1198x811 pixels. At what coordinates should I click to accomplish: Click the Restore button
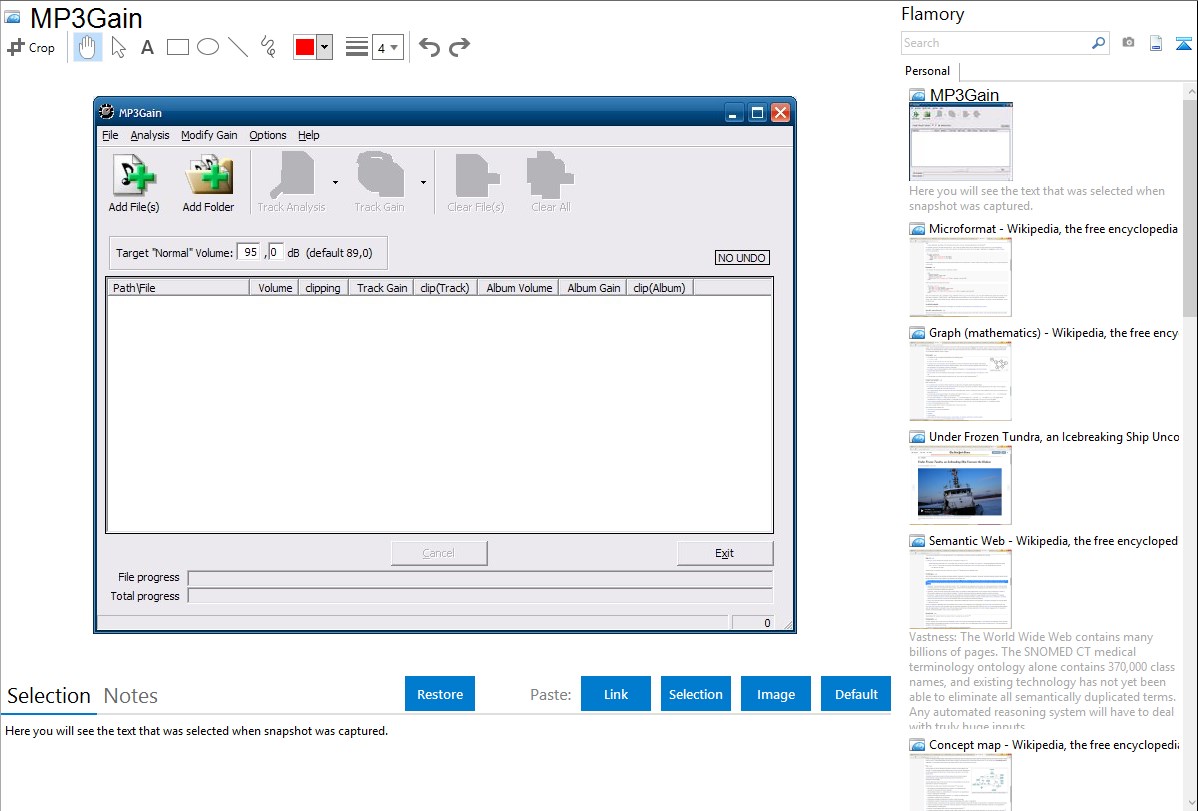[440, 694]
